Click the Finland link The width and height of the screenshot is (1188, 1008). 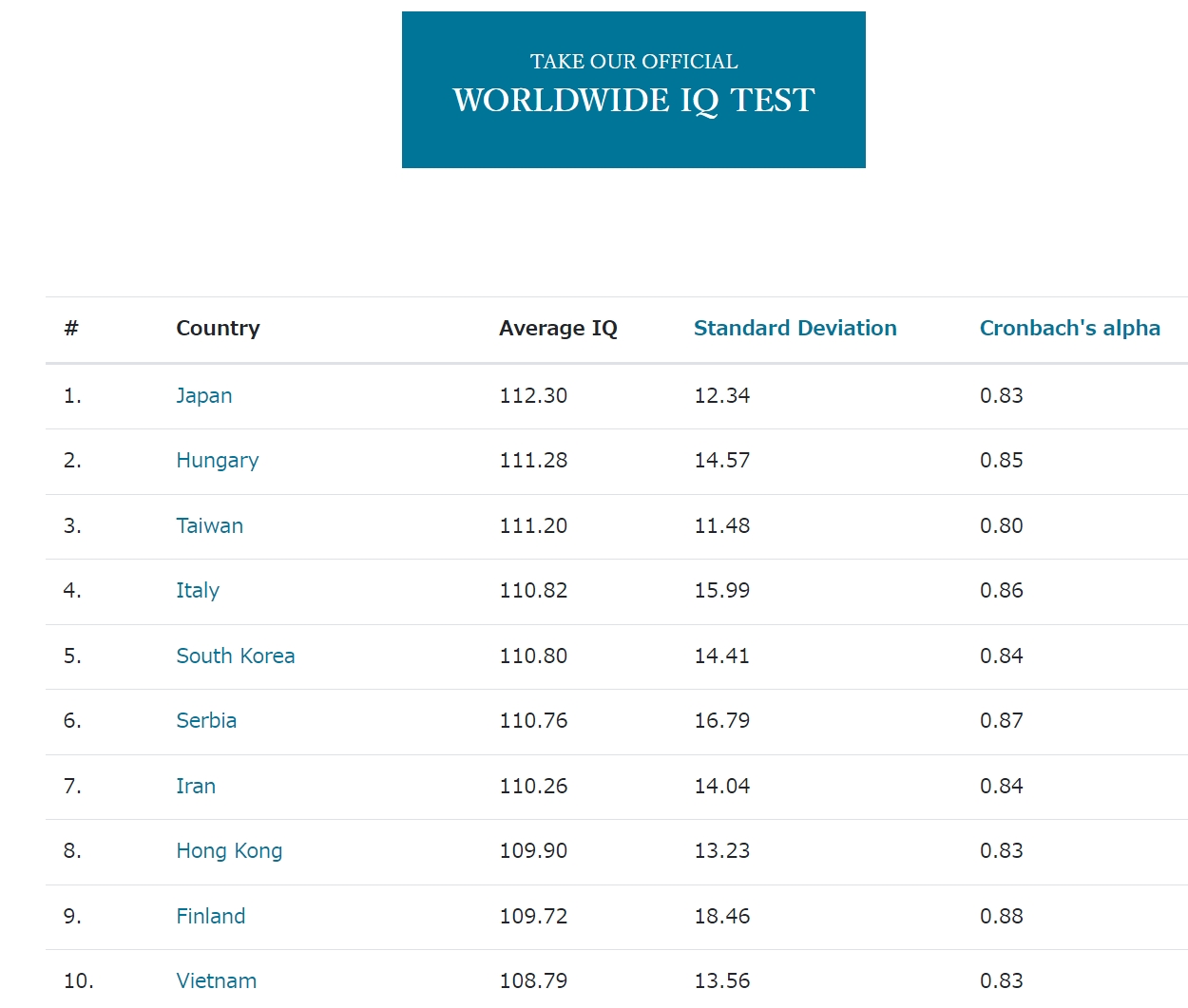tap(210, 916)
